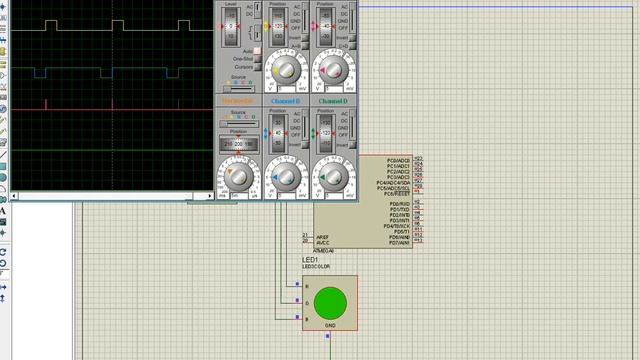Image resolution: width=640 pixels, height=360 pixels.
Task: Select the 2D circle drawing tool
Action: pos(3,178)
